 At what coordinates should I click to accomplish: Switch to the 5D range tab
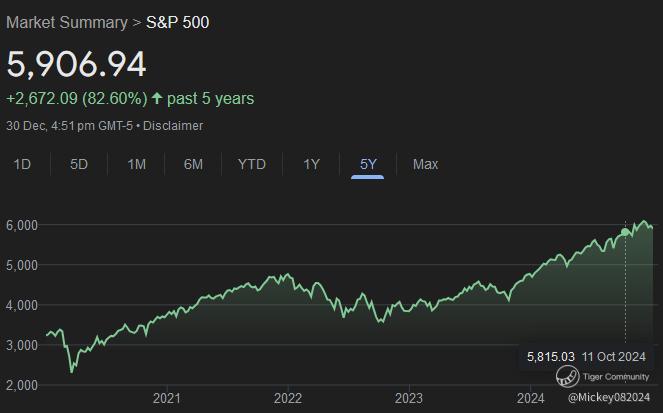[79, 164]
